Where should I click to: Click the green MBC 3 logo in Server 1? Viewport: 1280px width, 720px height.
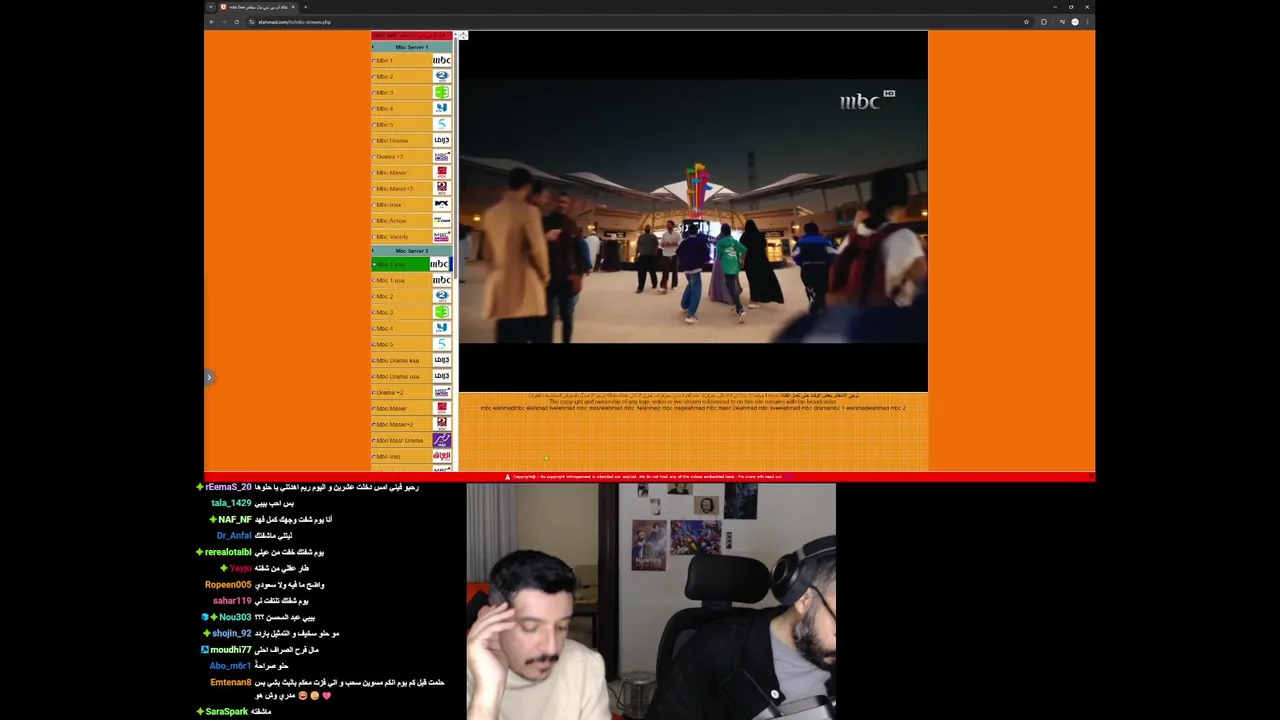[x=441, y=93]
